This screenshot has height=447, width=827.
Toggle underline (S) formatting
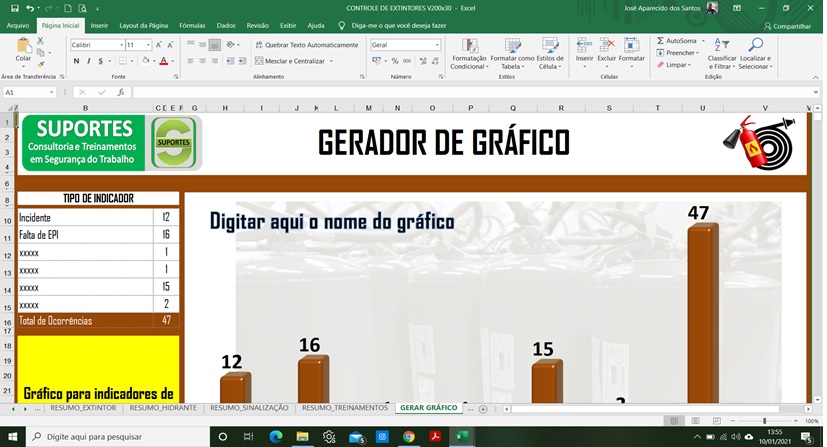101,61
